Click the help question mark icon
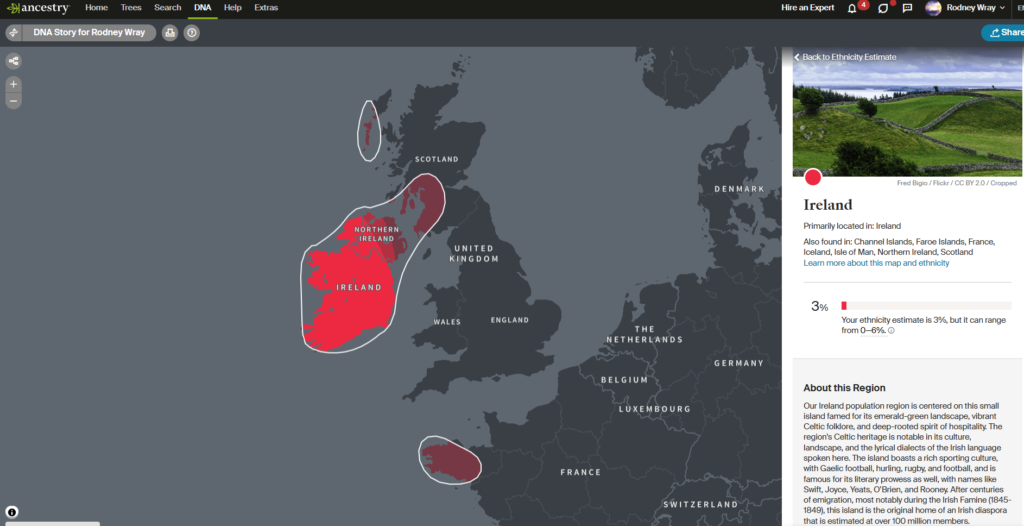 192,33
